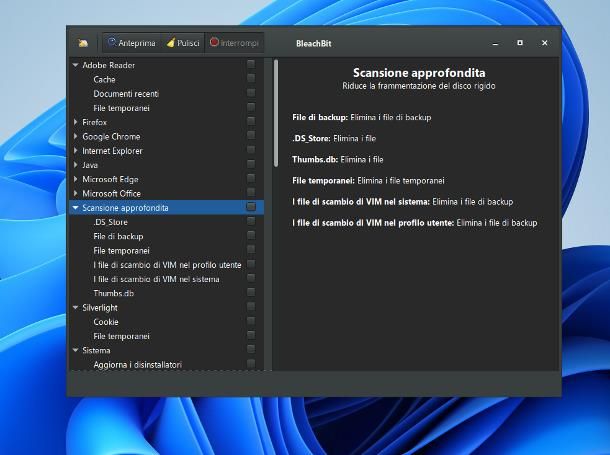Click the cleaner list vertical scrollbar

point(276,113)
